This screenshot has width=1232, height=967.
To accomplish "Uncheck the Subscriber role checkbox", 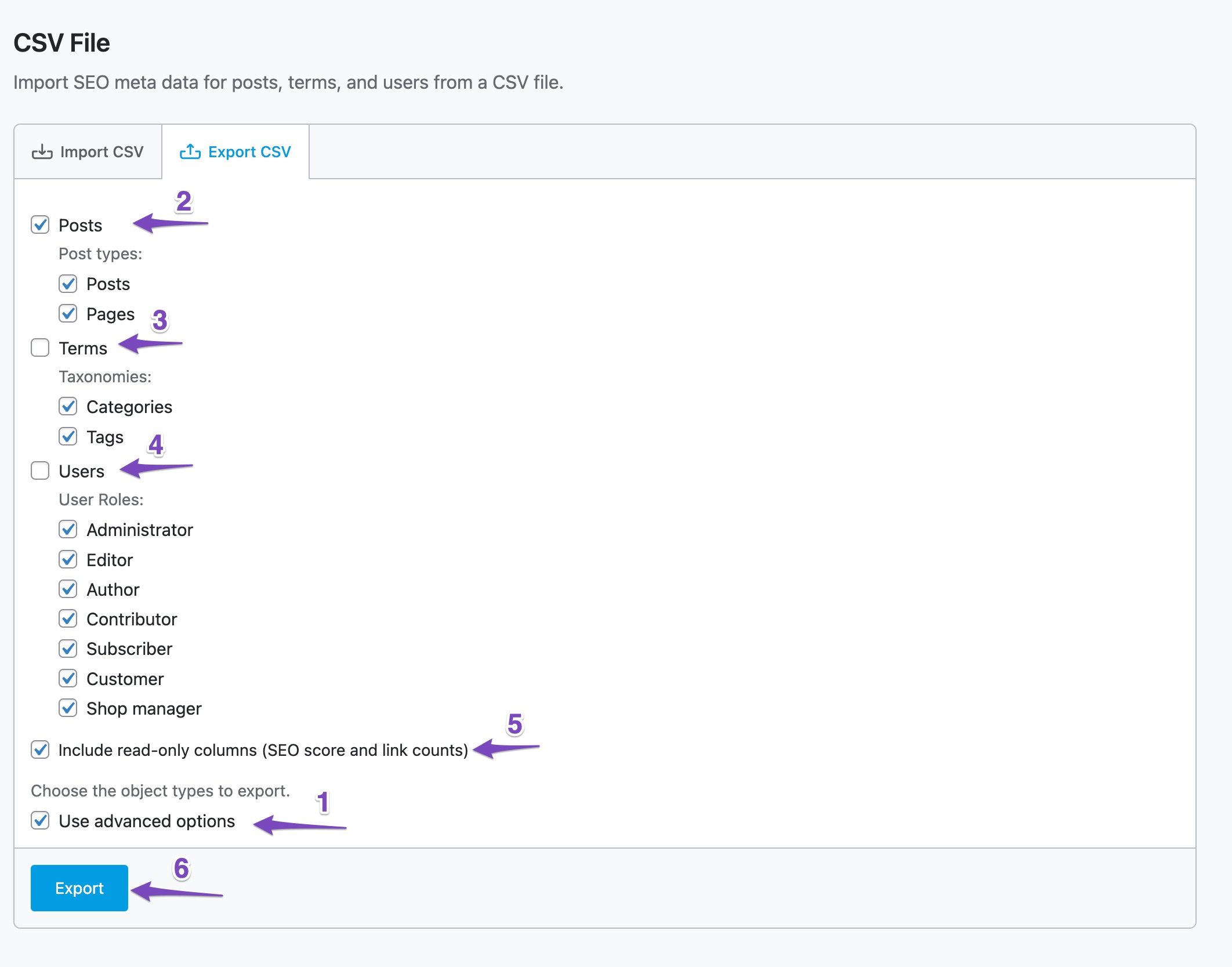I will click(68, 649).
